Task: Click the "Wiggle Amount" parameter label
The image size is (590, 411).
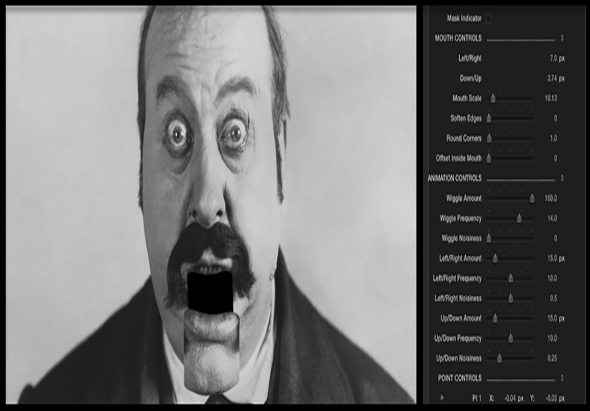Action: click(464, 198)
